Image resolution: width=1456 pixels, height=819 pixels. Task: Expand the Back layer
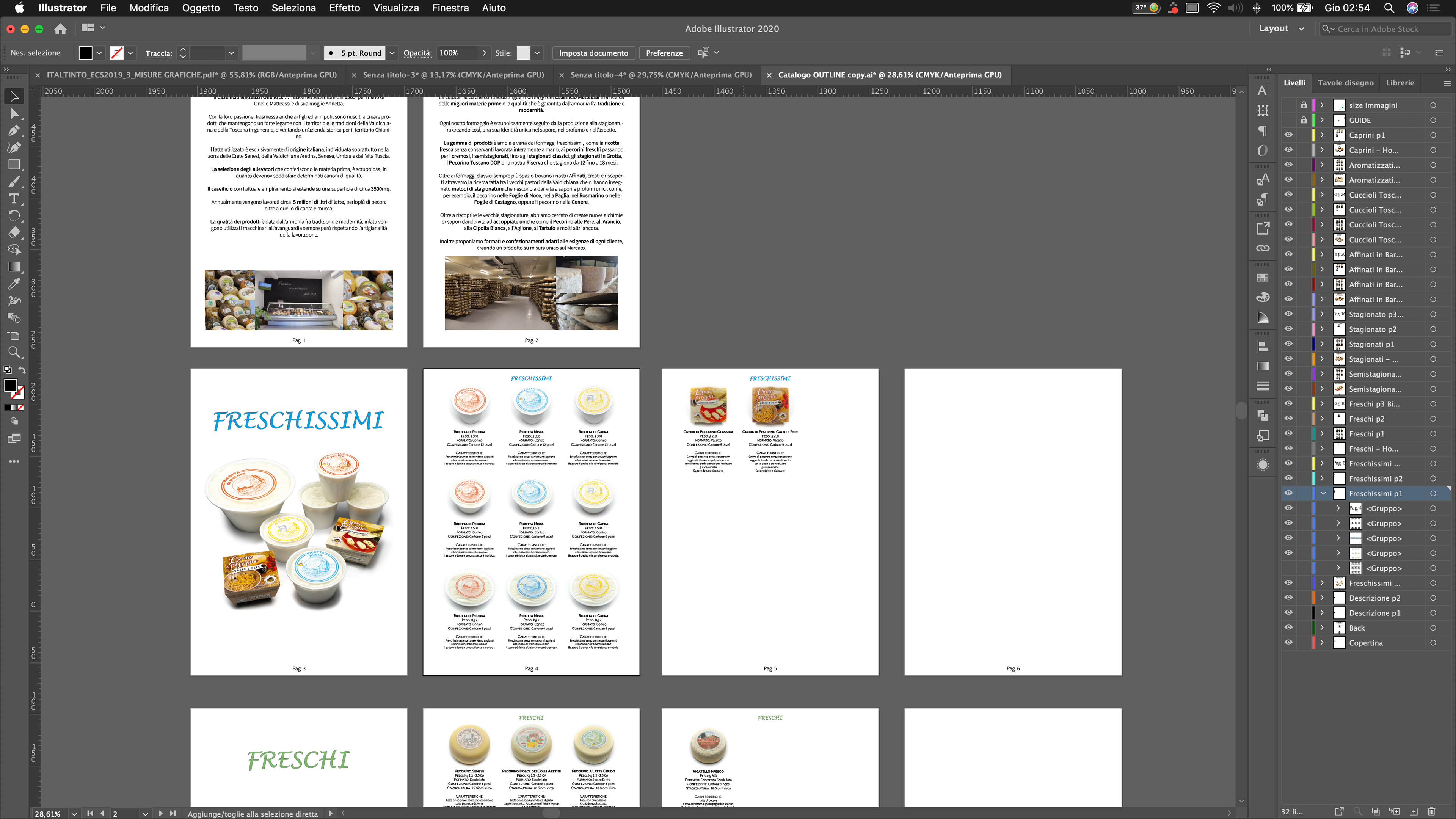coord(1322,628)
